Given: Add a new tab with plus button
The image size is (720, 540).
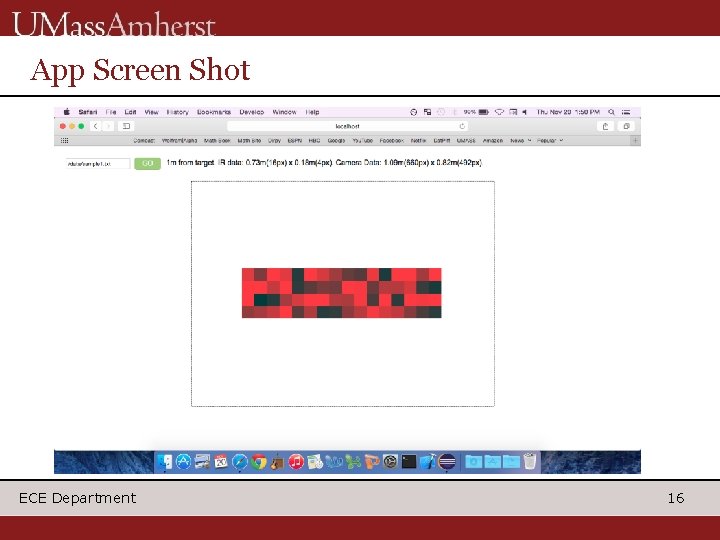Looking at the screenshot, I should pos(636,141).
